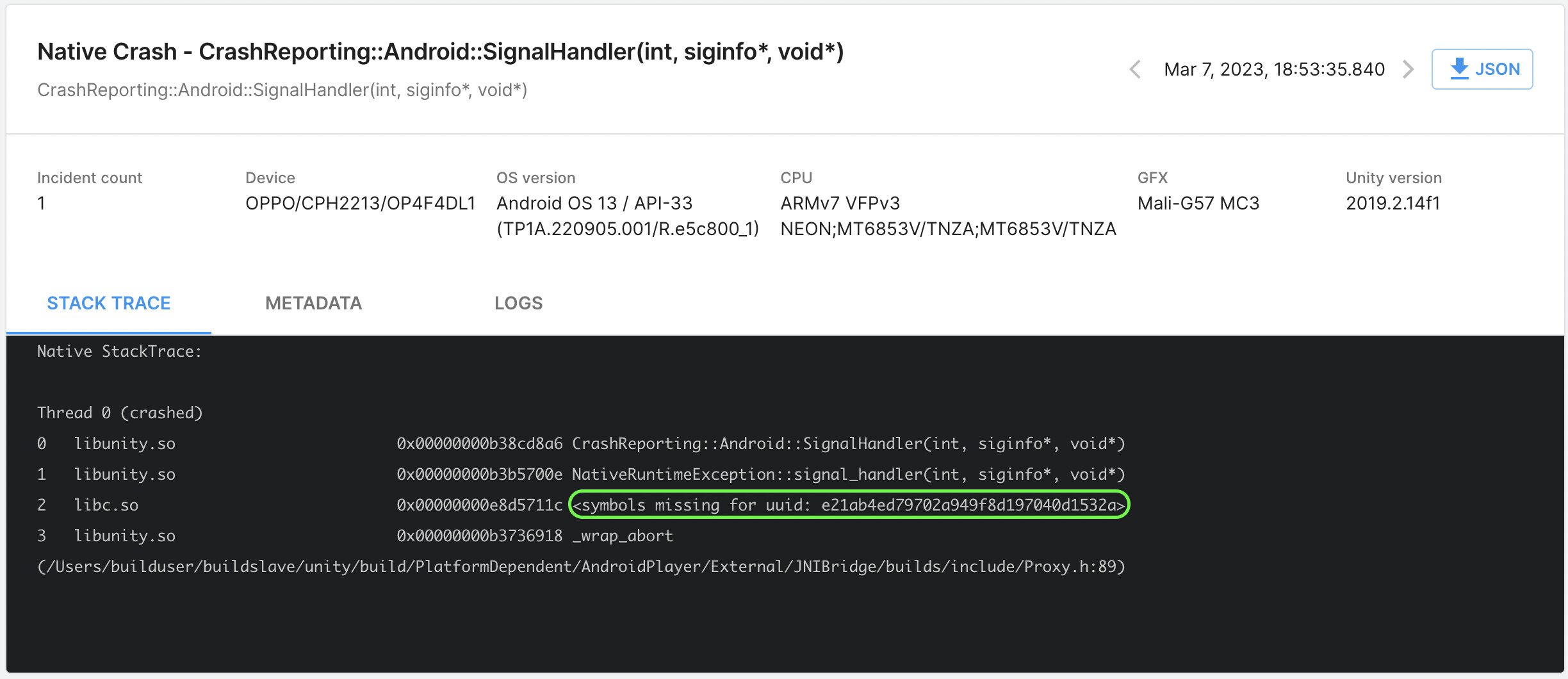The width and height of the screenshot is (1568, 679).
Task: Click the Unity version 2019.2.14f1 value
Action: coord(1393,203)
